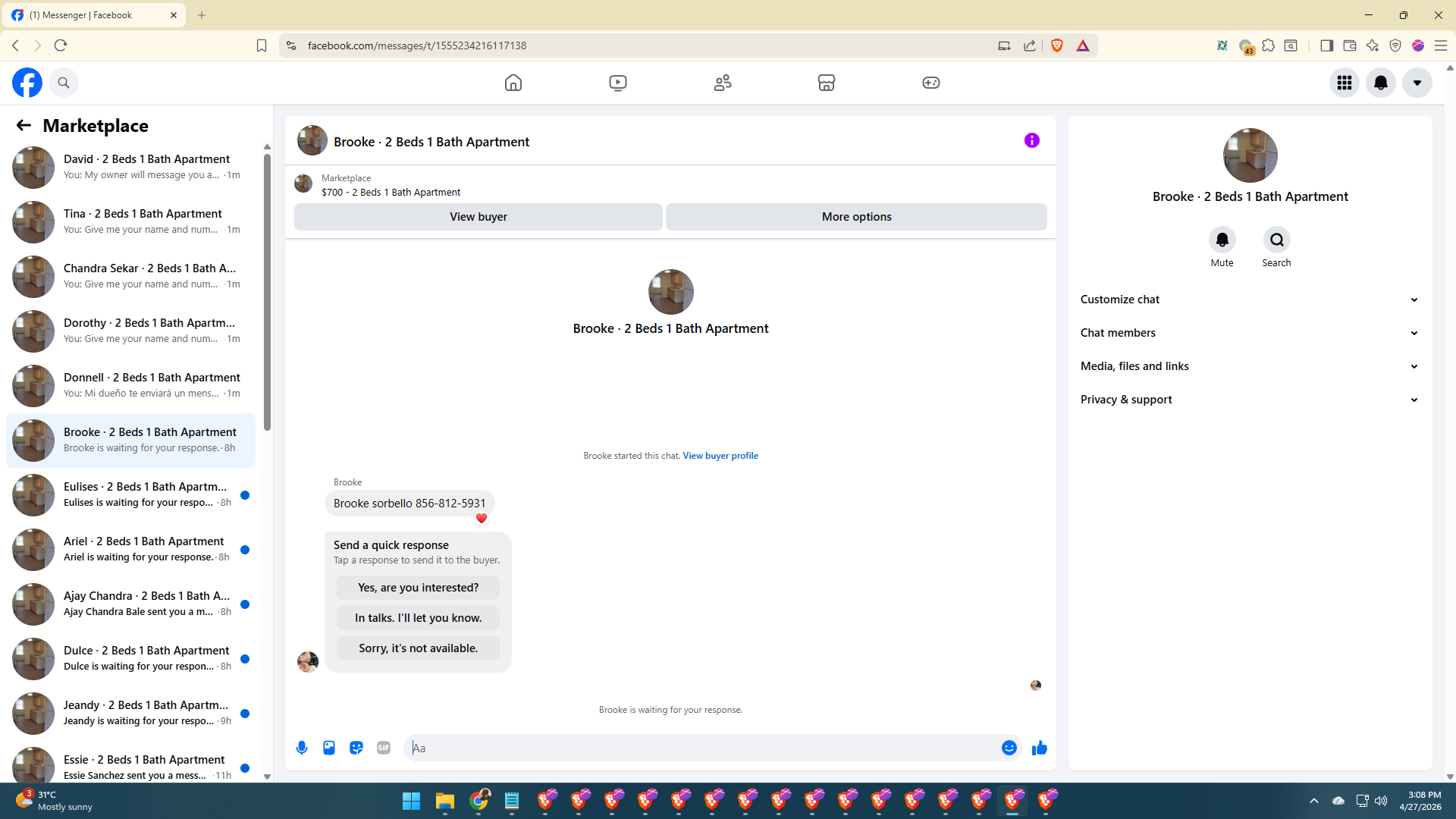Open weather widget showing 31°C

pos(55,801)
